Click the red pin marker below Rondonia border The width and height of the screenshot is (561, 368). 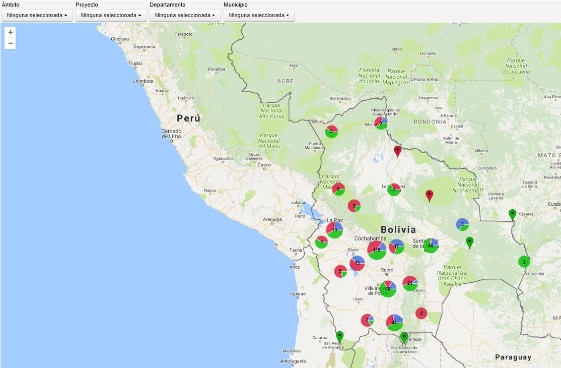(x=397, y=151)
